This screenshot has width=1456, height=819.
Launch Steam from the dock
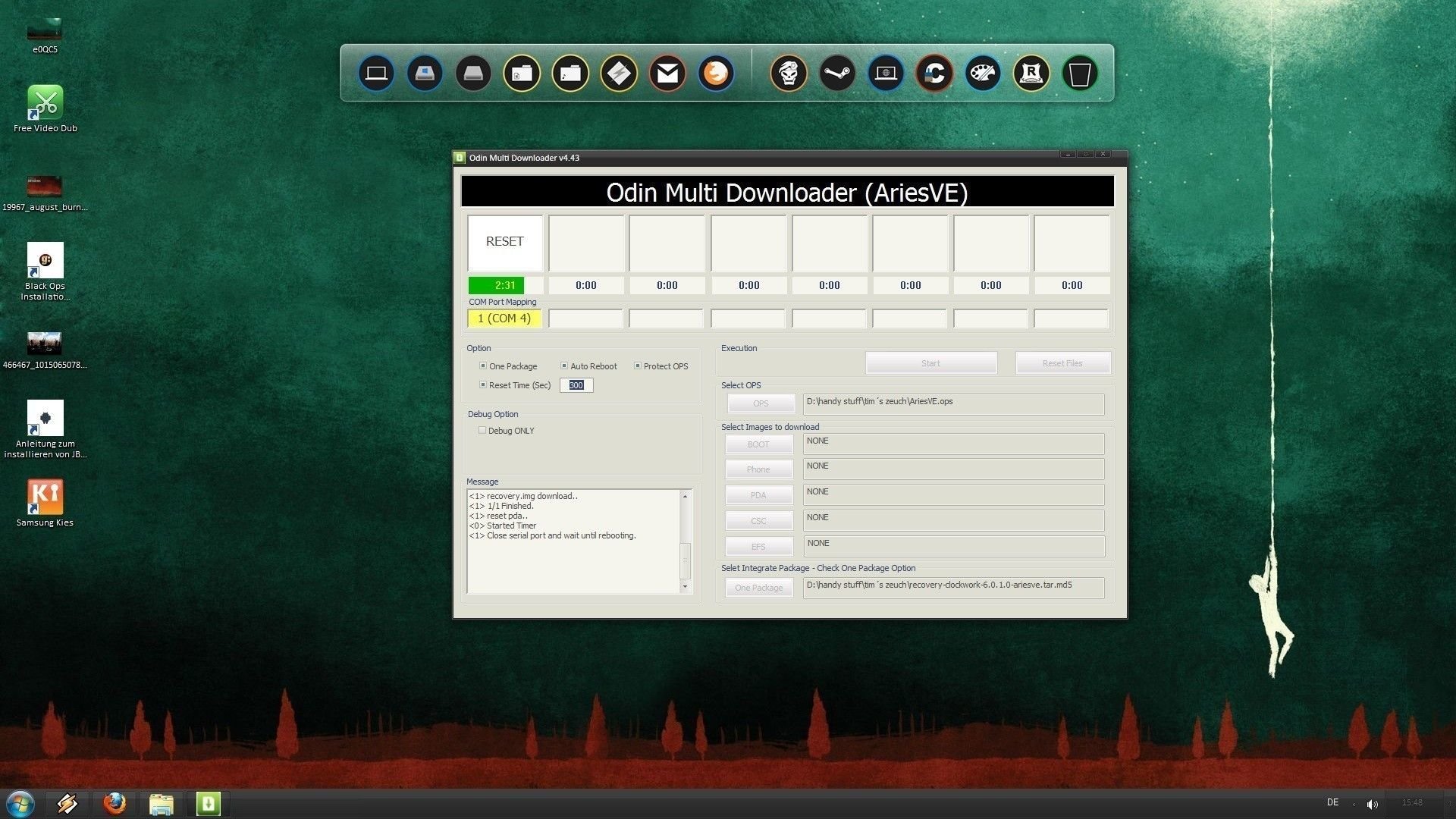tap(837, 74)
